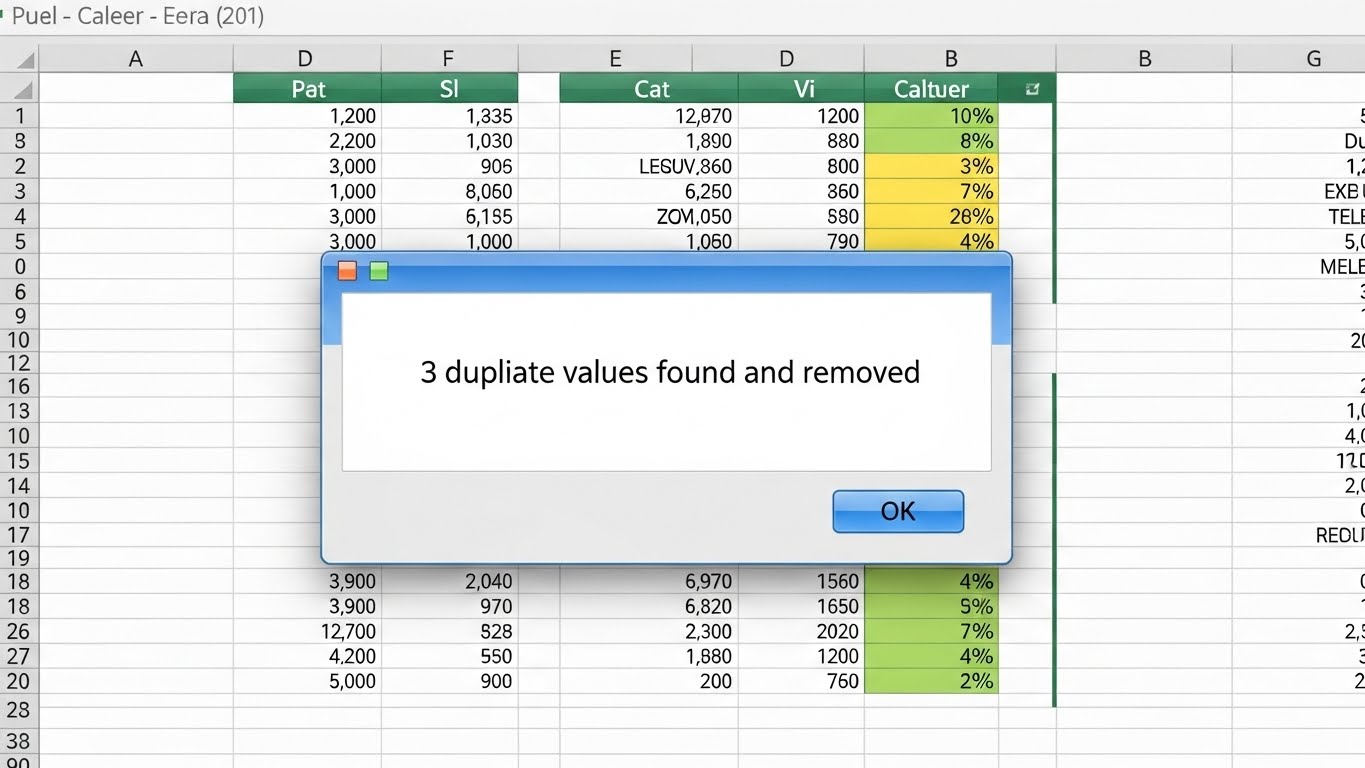
Task: Select column E header
Action: pyautogui.click(x=615, y=59)
